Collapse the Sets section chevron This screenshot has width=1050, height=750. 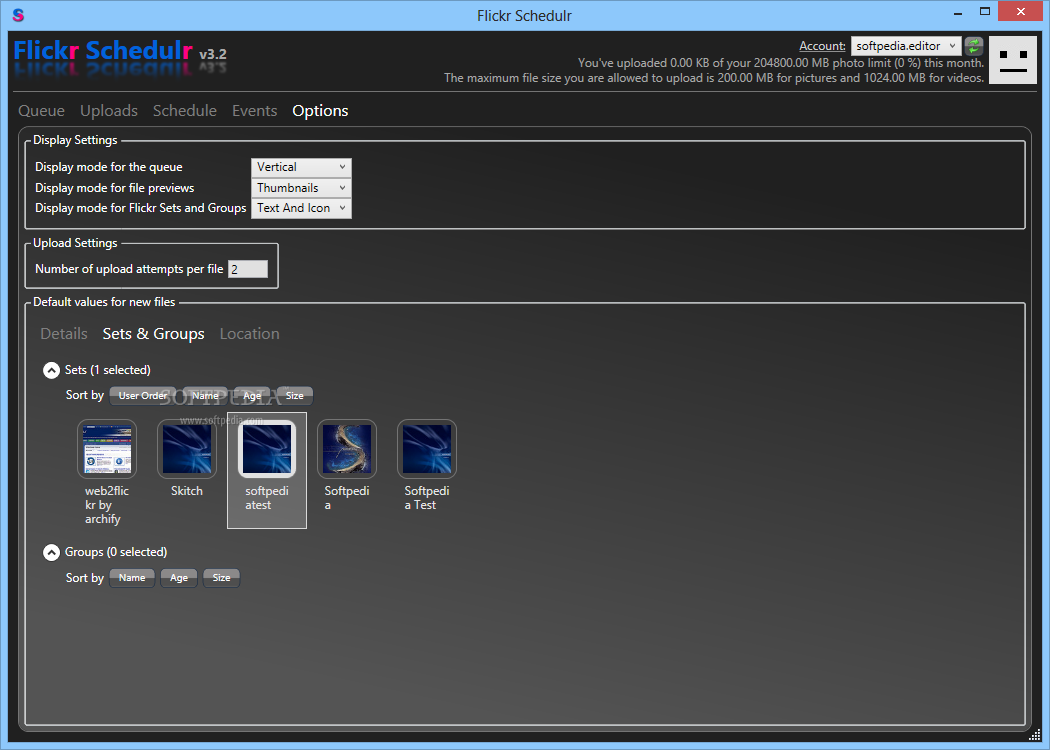click(x=52, y=370)
